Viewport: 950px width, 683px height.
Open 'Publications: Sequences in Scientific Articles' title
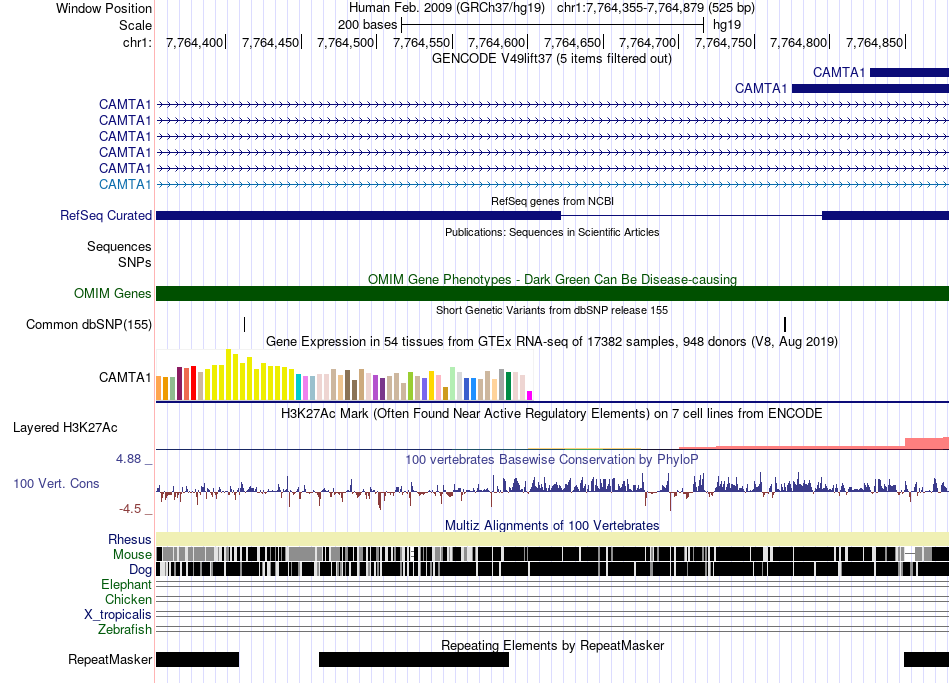click(x=552, y=232)
